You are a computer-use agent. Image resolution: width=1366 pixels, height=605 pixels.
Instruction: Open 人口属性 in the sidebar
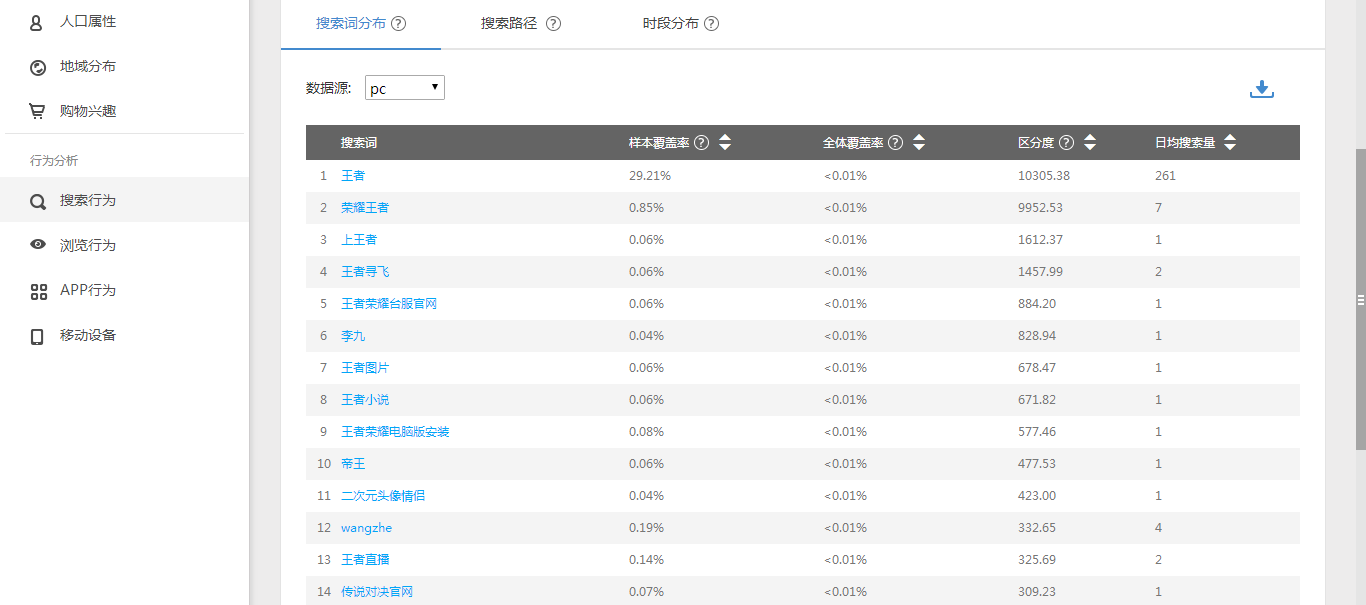[x=88, y=21]
